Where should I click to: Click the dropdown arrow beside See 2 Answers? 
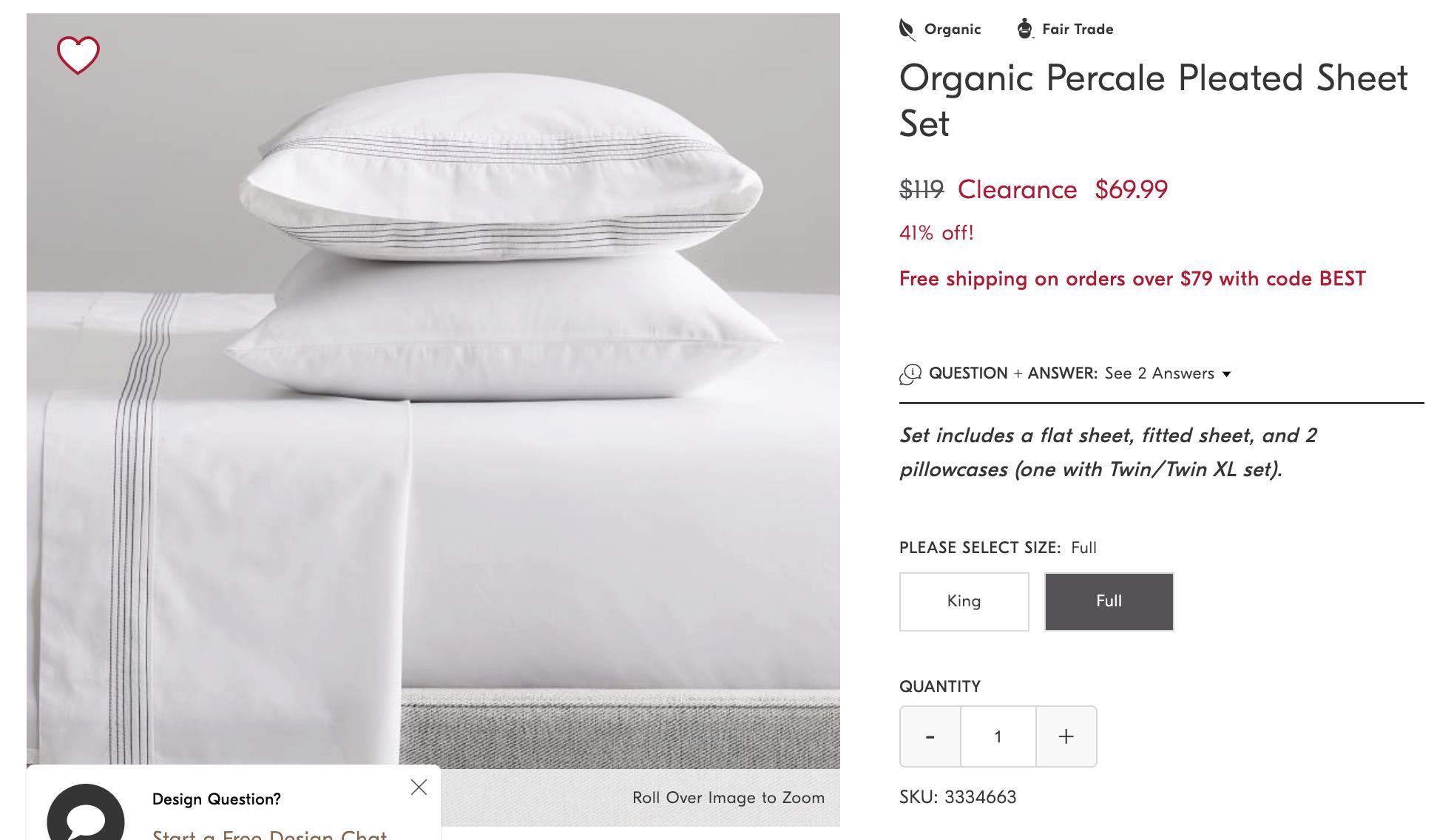(1226, 374)
